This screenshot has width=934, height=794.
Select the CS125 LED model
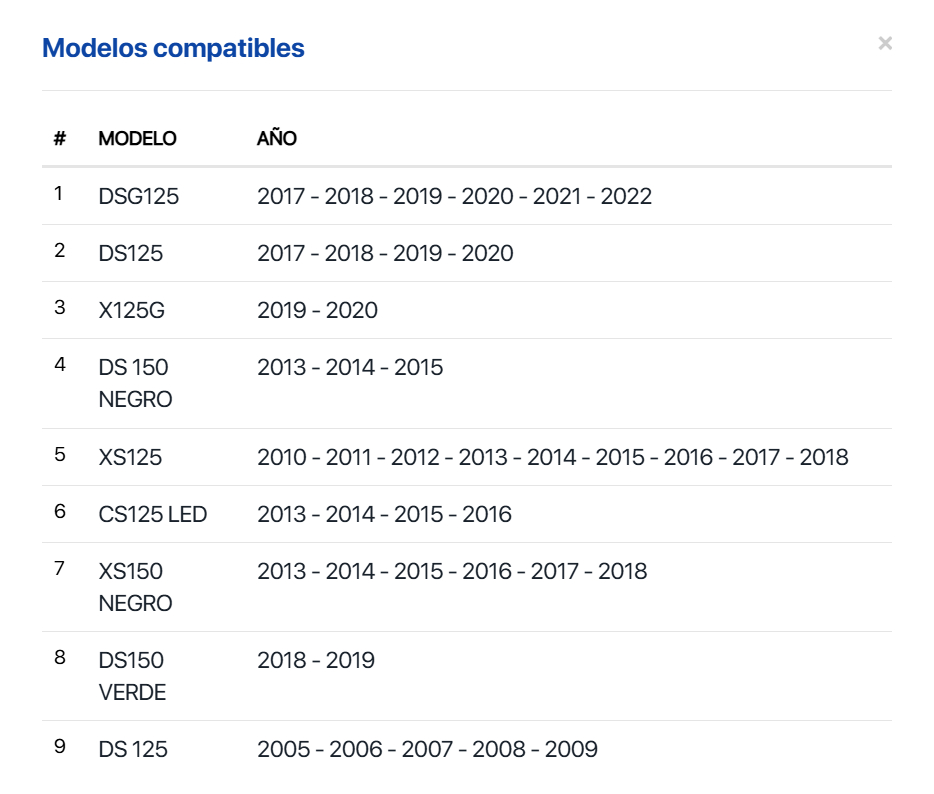153,514
